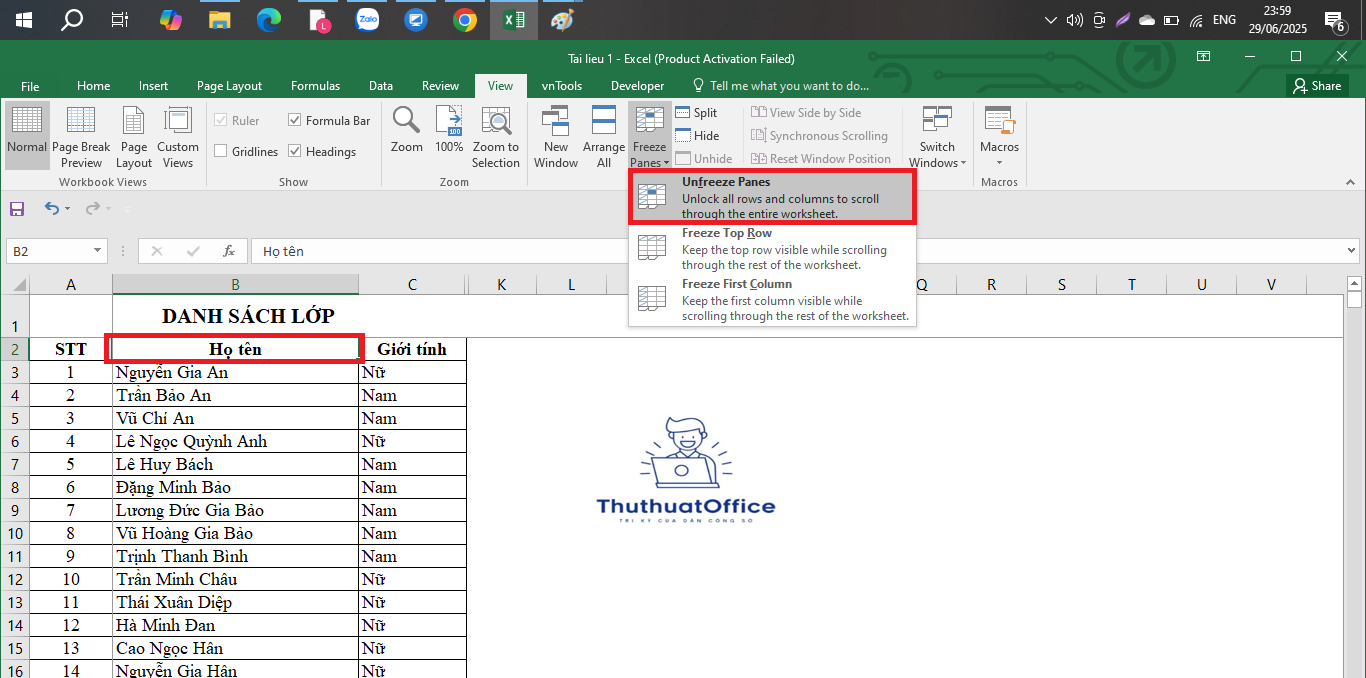1366x678 pixels.
Task: Toggle the Headings checkbox
Action: (x=295, y=152)
